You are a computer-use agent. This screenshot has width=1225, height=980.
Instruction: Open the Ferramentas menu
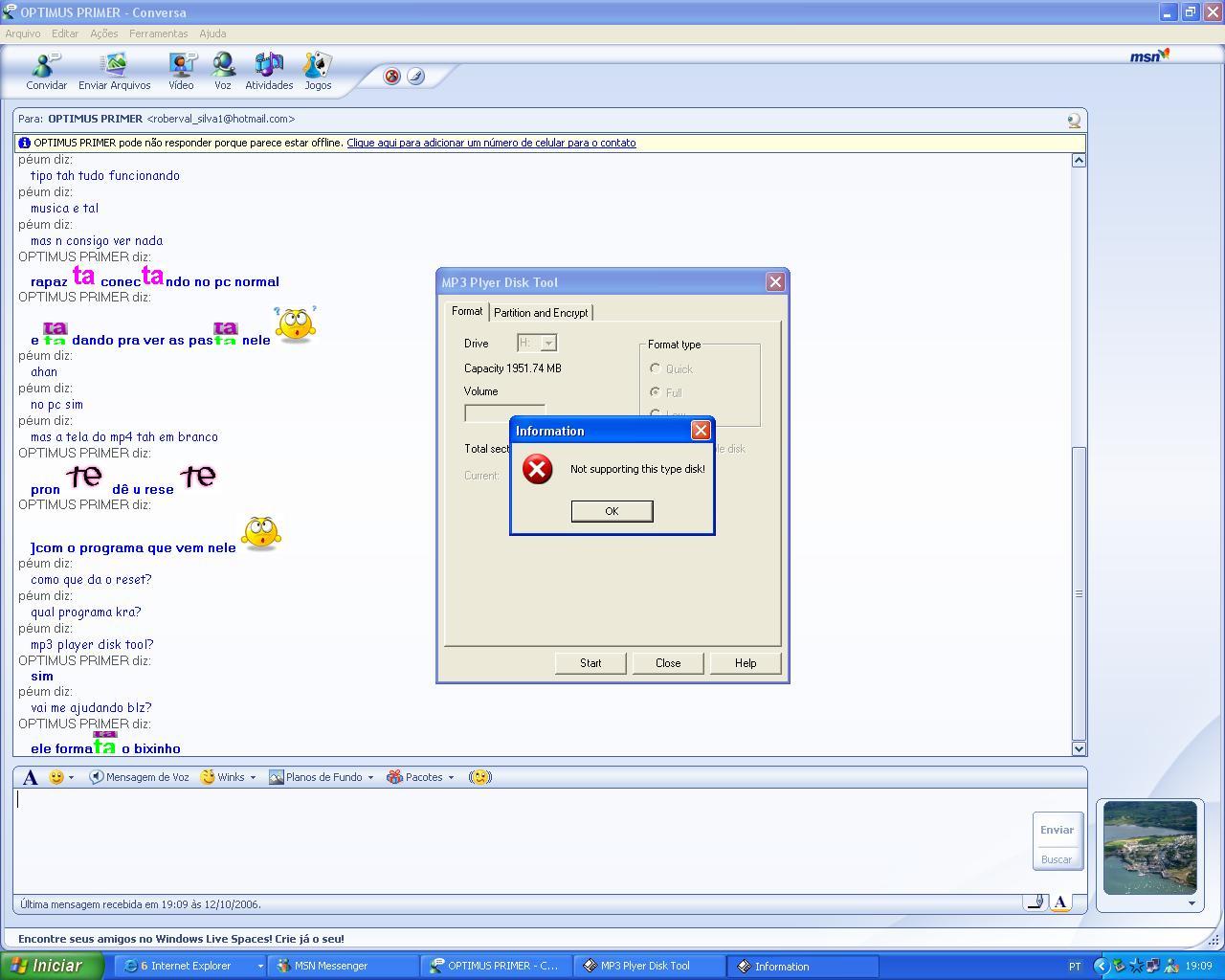[159, 33]
